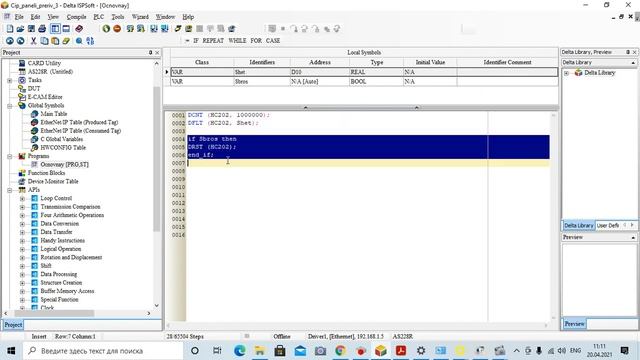
Task: Switch to the User Defined library tab
Action: coord(608,225)
